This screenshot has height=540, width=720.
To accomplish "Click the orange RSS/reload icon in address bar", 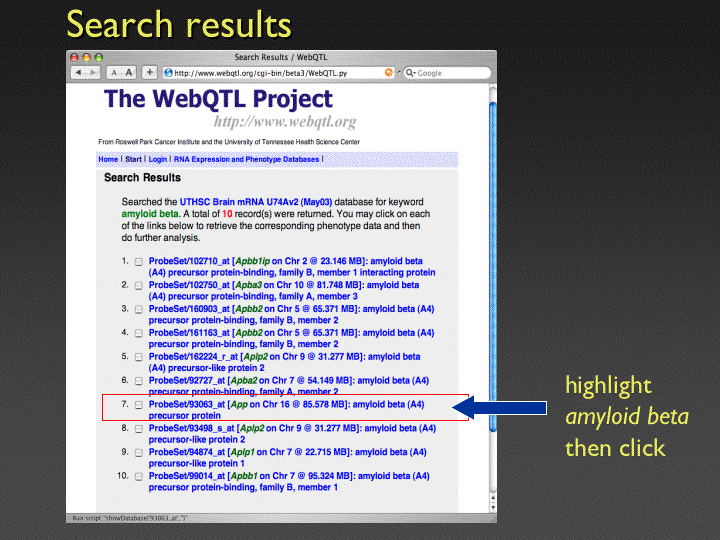I will (388, 73).
